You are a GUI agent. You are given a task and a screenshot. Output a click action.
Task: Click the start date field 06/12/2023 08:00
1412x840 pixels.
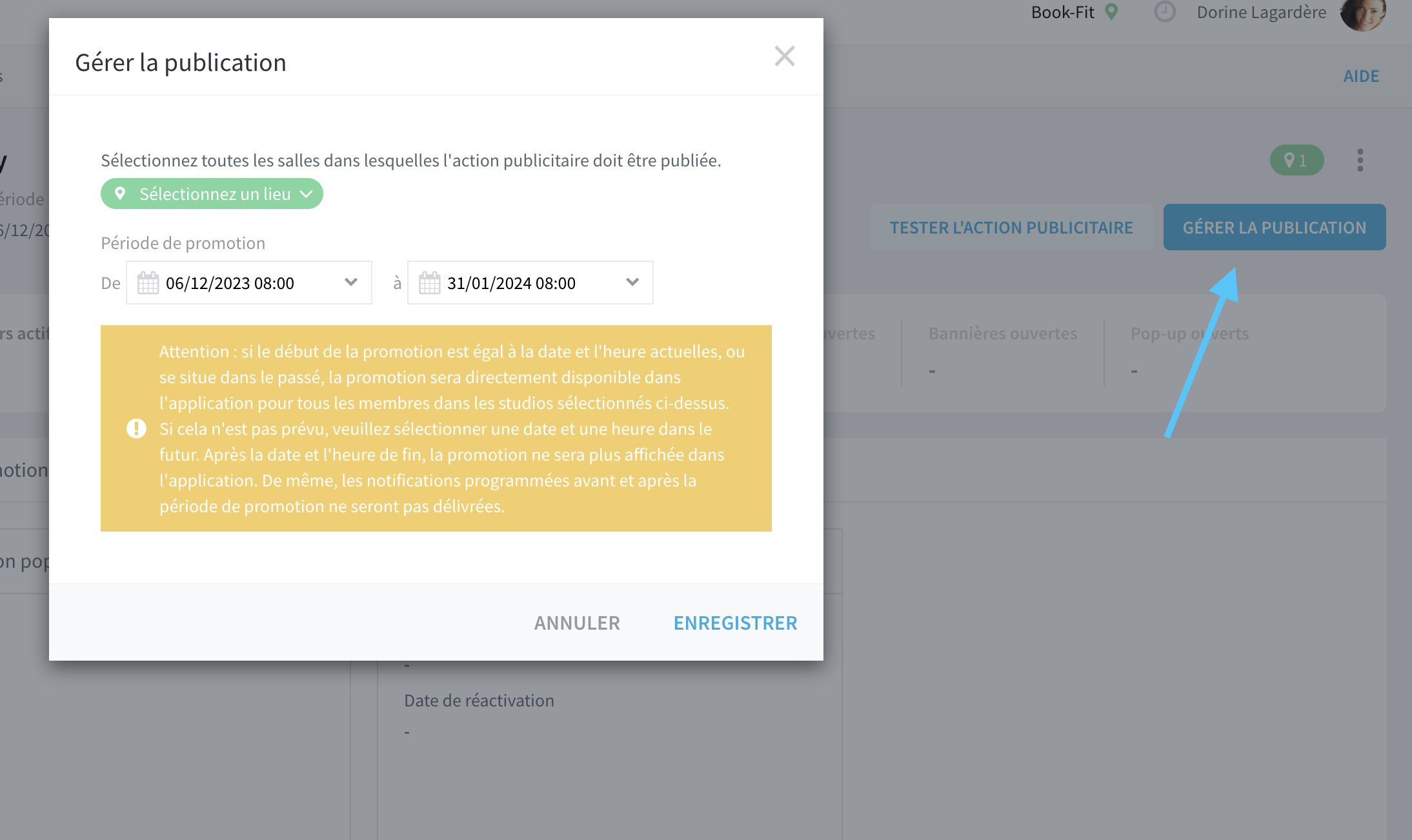[x=249, y=283]
